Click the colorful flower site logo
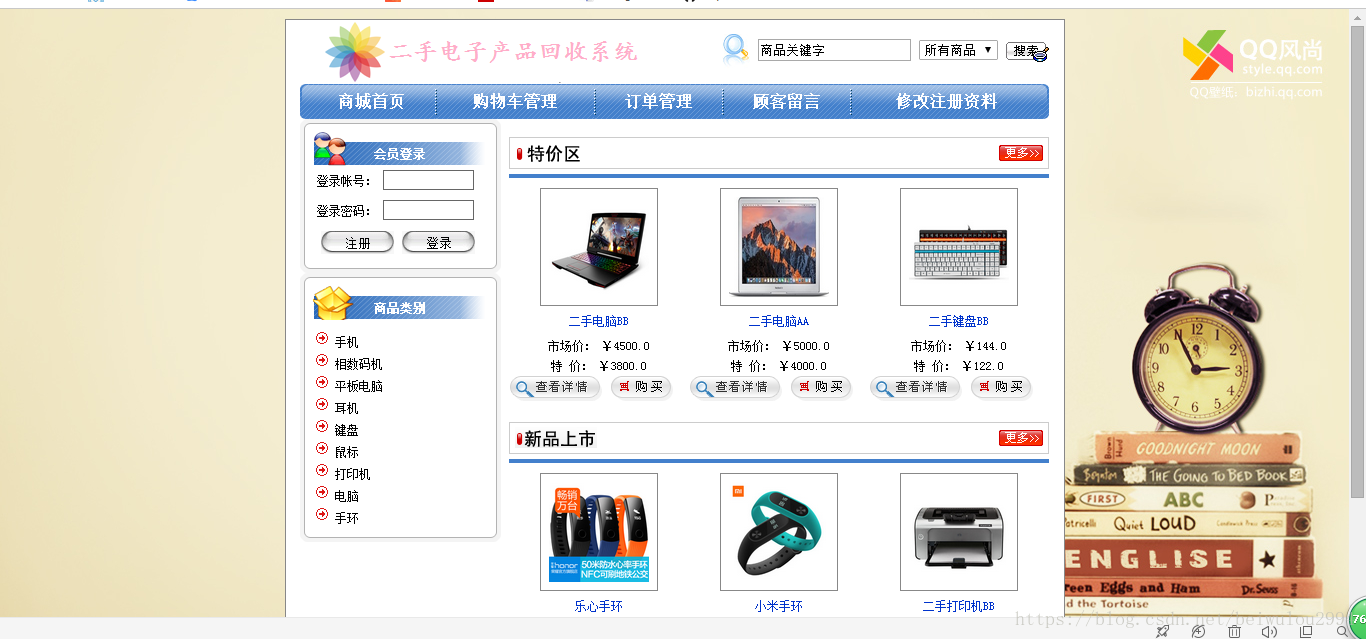Image resolution: width=1366 pixels, height=639 pixels. click(x=354, y=52)
